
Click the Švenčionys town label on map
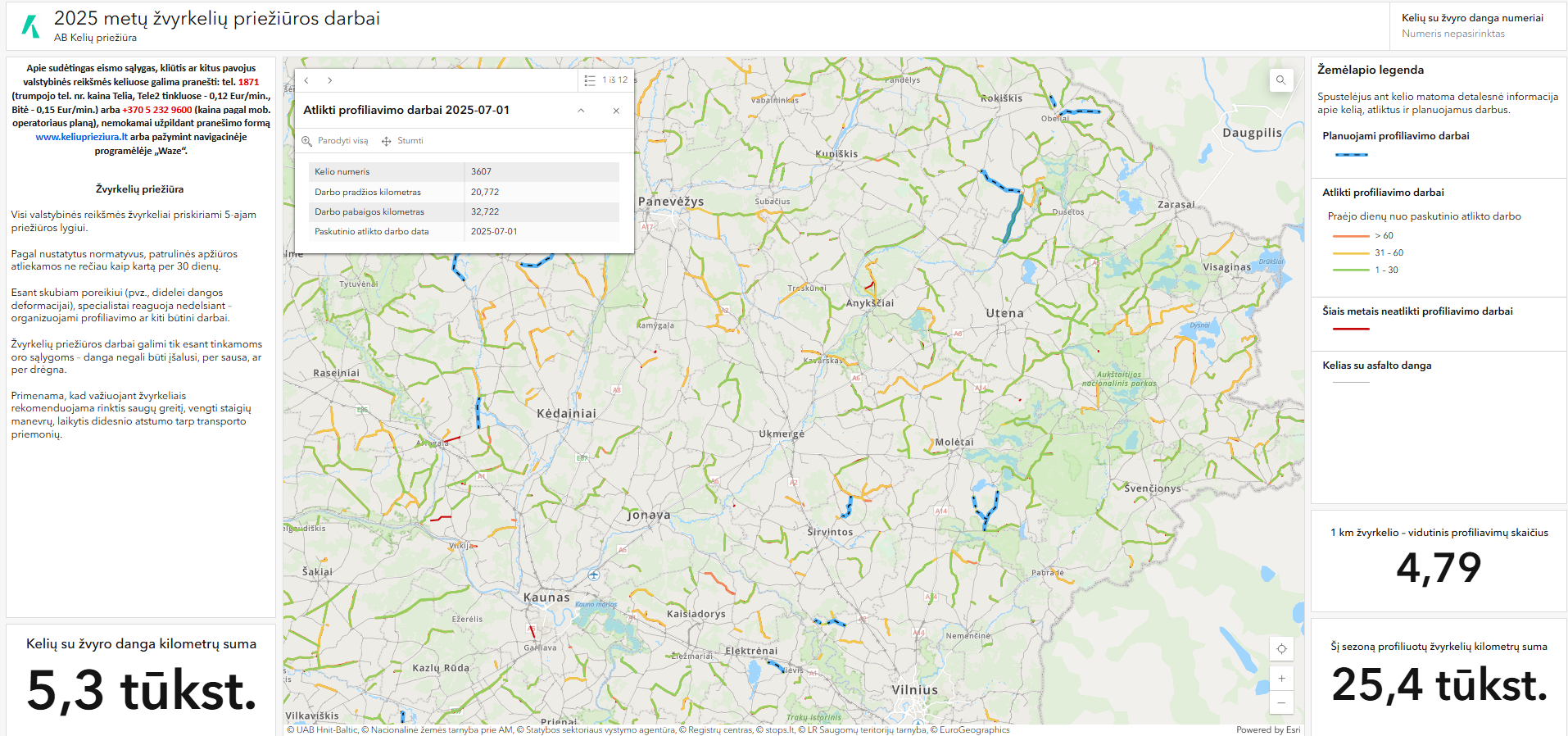coord(1153,488)
